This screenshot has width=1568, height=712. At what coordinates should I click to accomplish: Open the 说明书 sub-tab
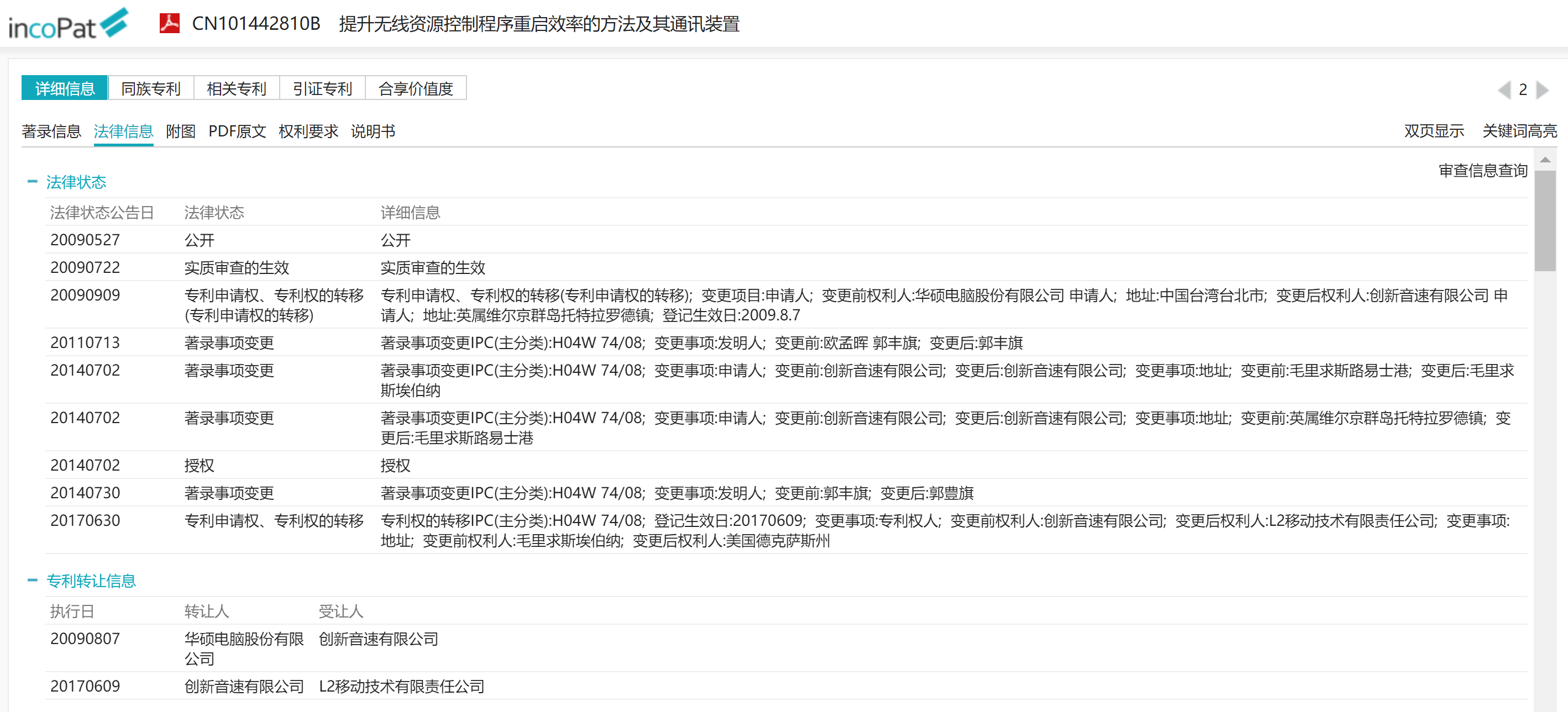tap(373, 131)
